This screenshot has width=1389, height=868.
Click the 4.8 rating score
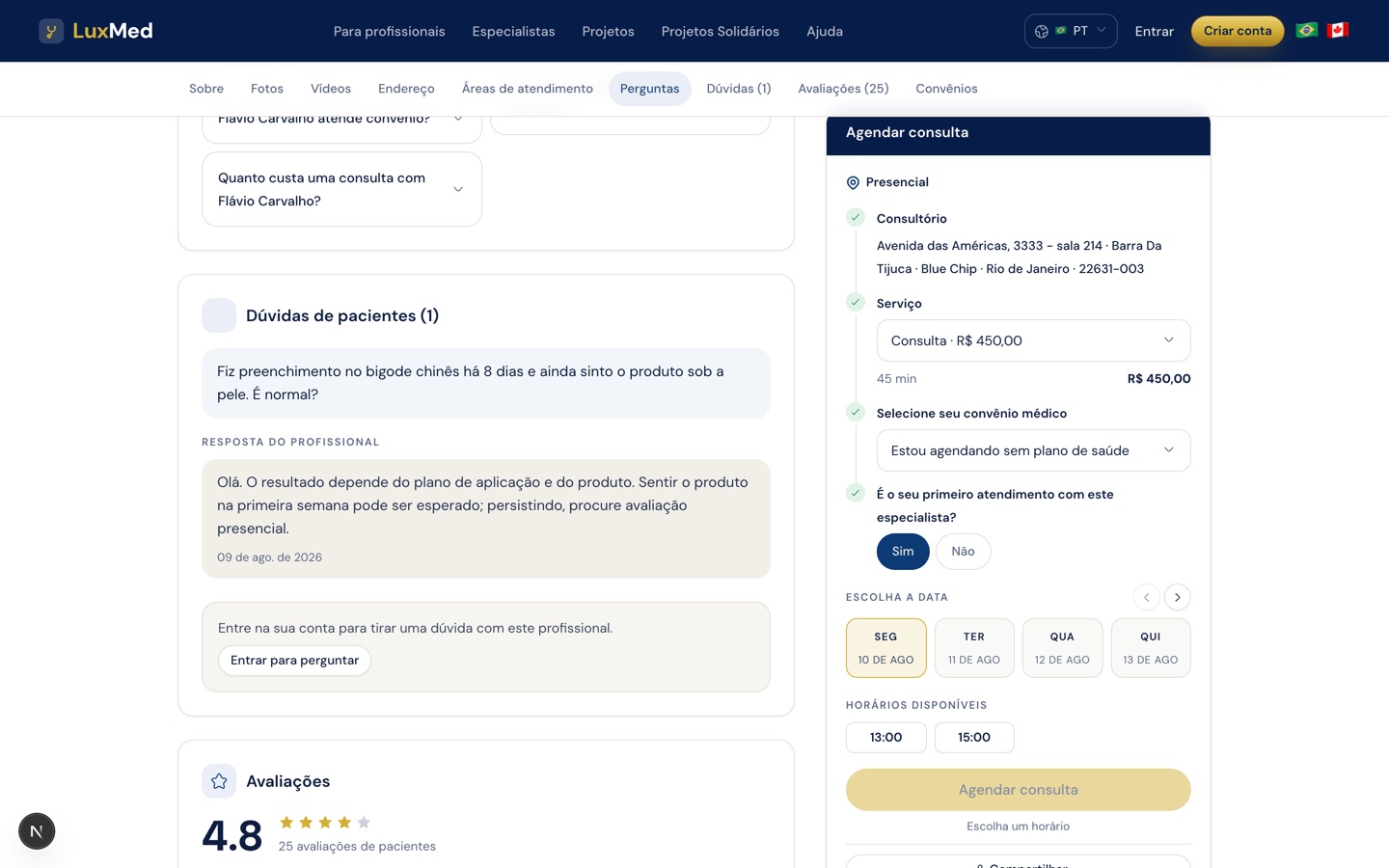tap(231, 835)
